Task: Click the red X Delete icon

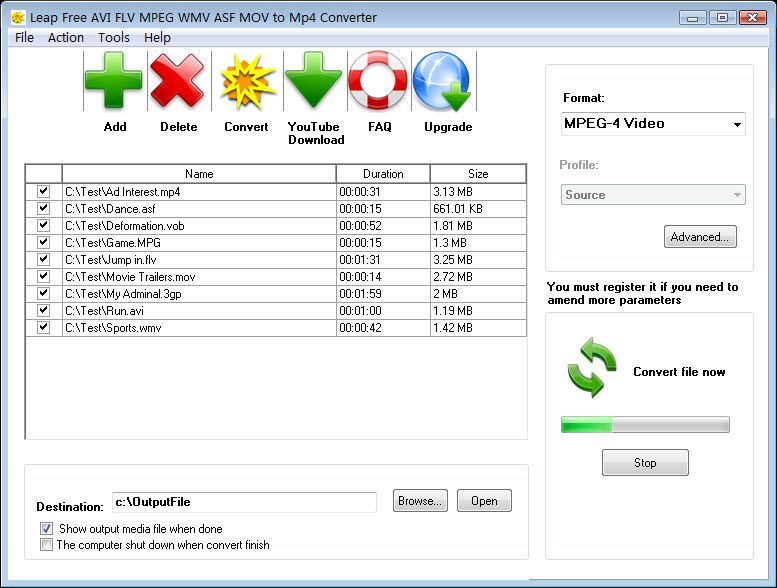Action: pyautogui.click(x=177, y=81)
